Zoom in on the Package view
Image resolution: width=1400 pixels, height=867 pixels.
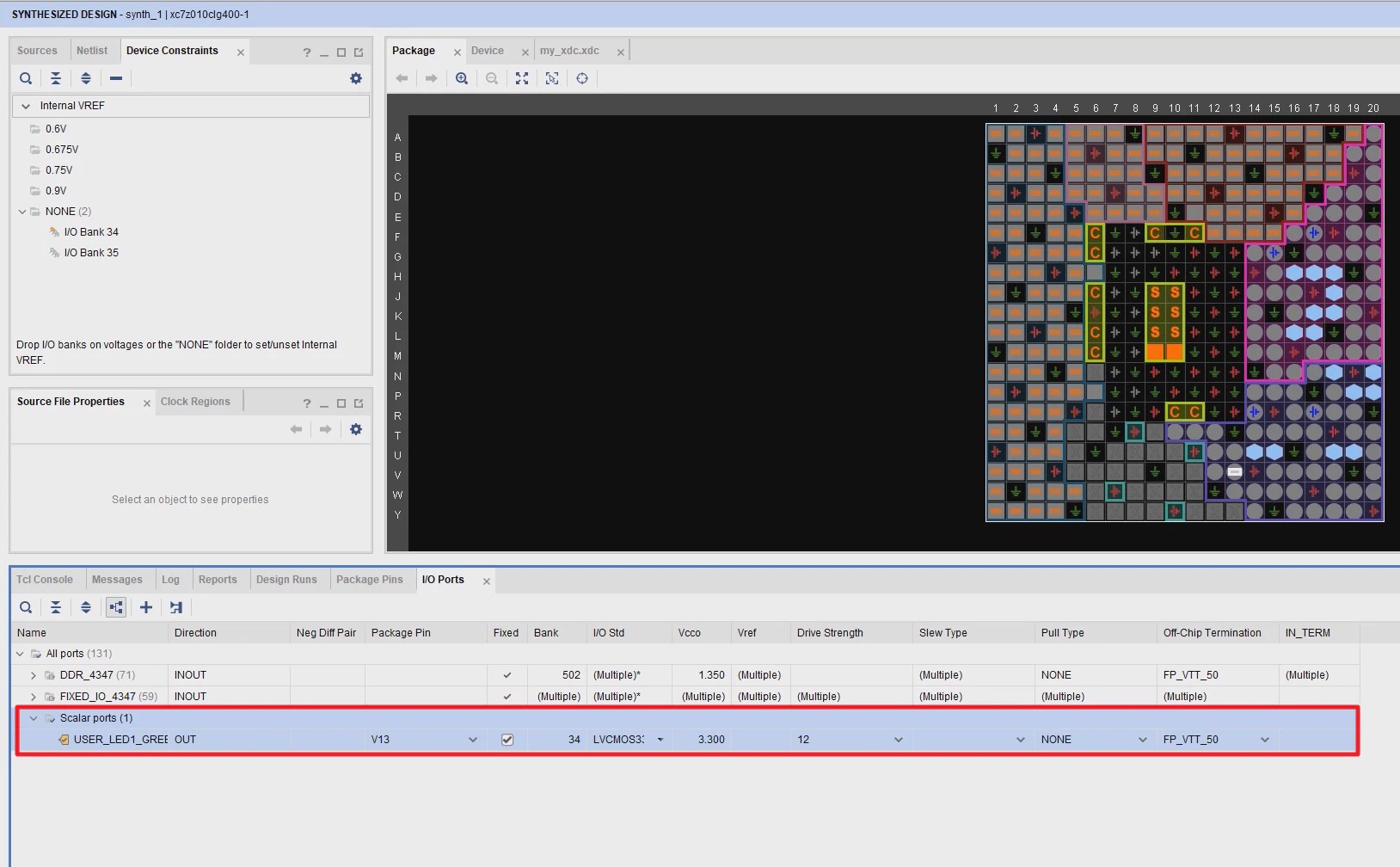pyautogui.click(x=462, y=78)
